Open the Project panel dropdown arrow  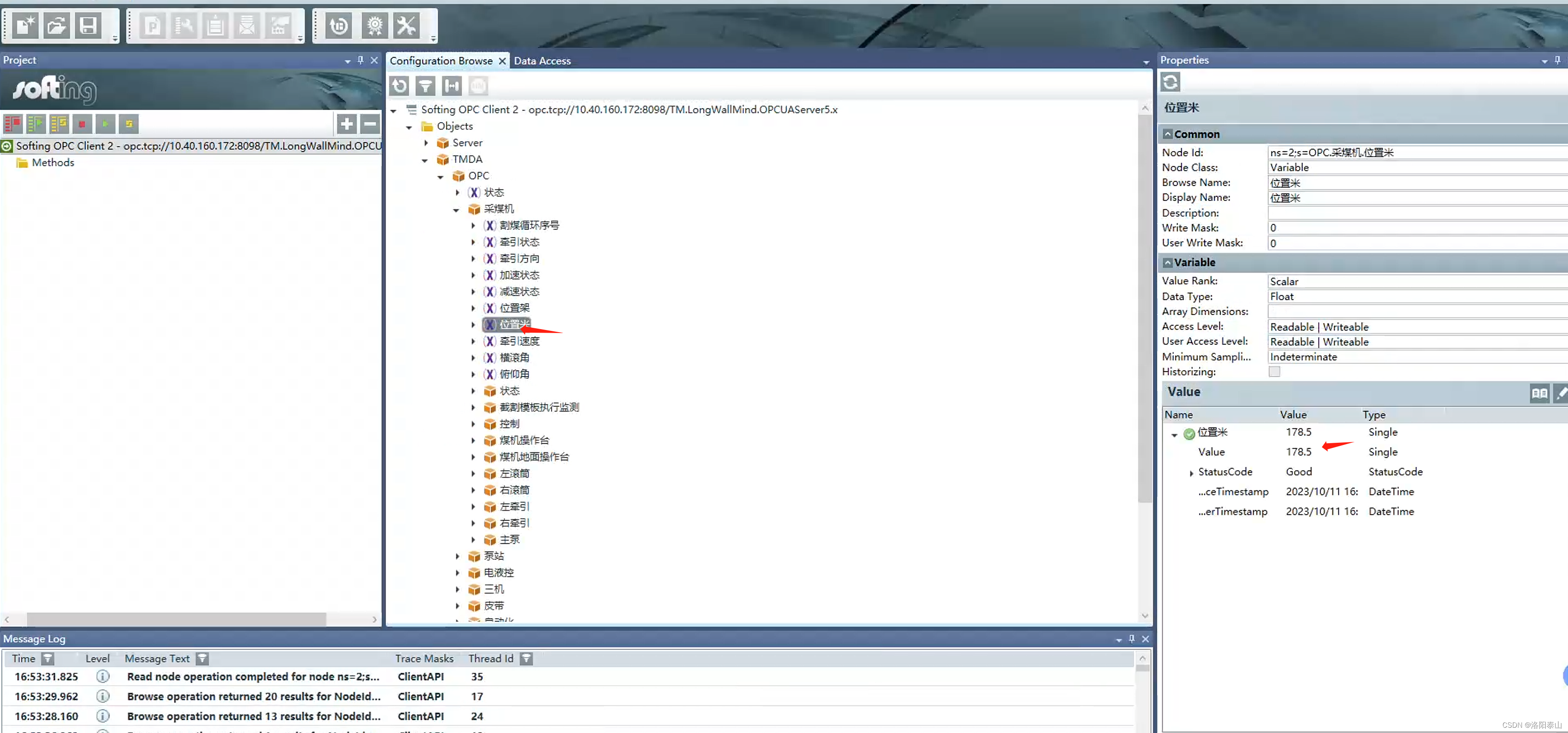click(348, 61)
